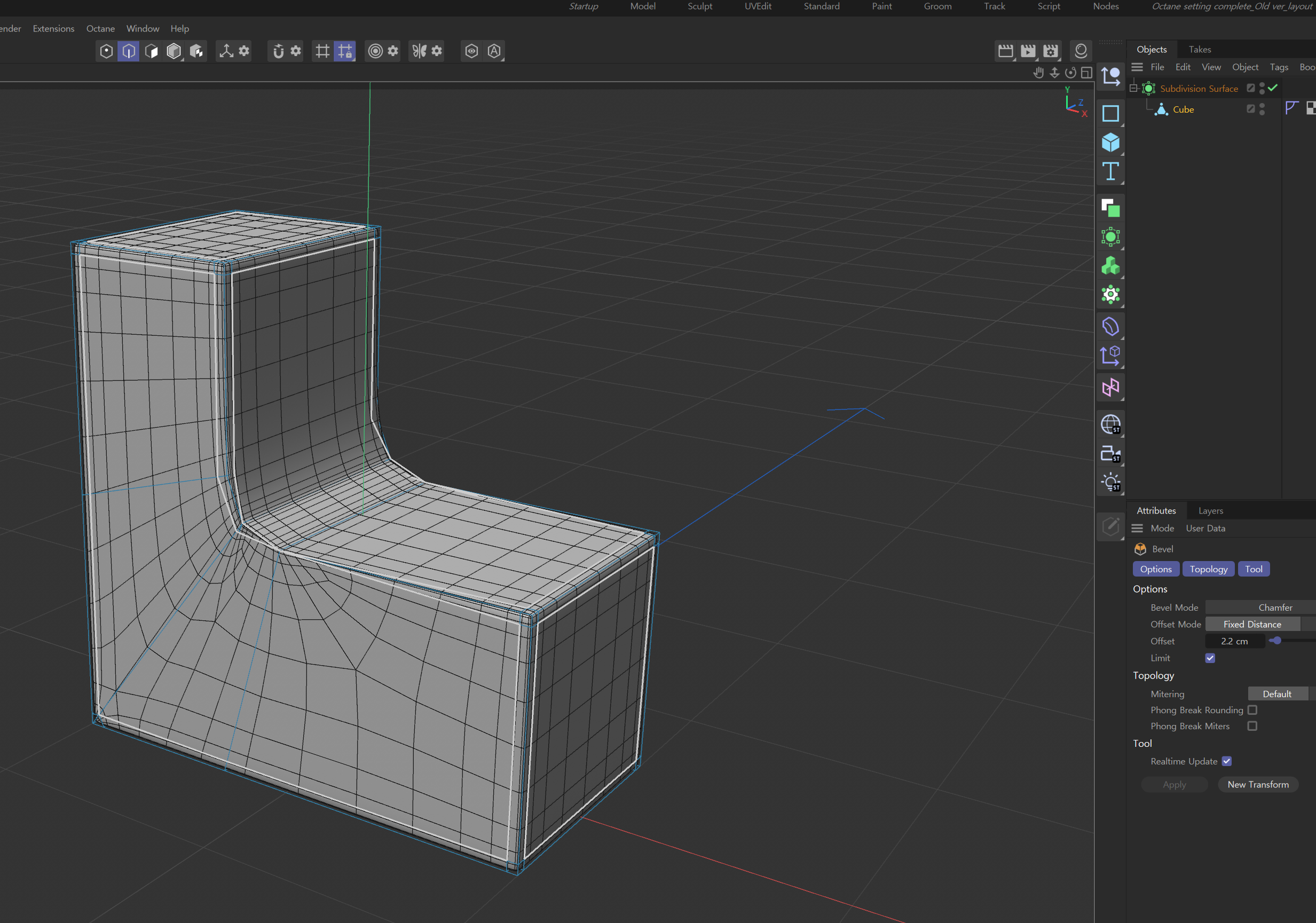Click the symmetry butterfly icon

click(x=420, y=51)
